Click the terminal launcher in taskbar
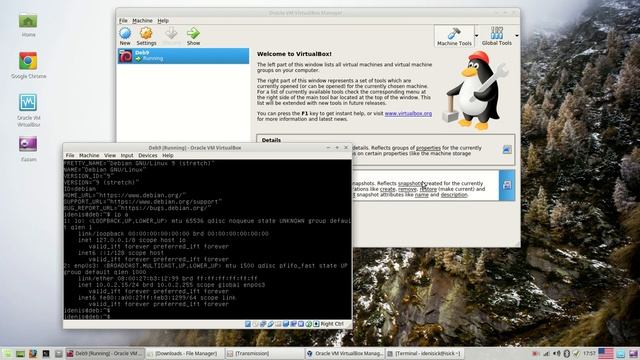The height and width of the screenshot is (360, 640). coord(46,353)
